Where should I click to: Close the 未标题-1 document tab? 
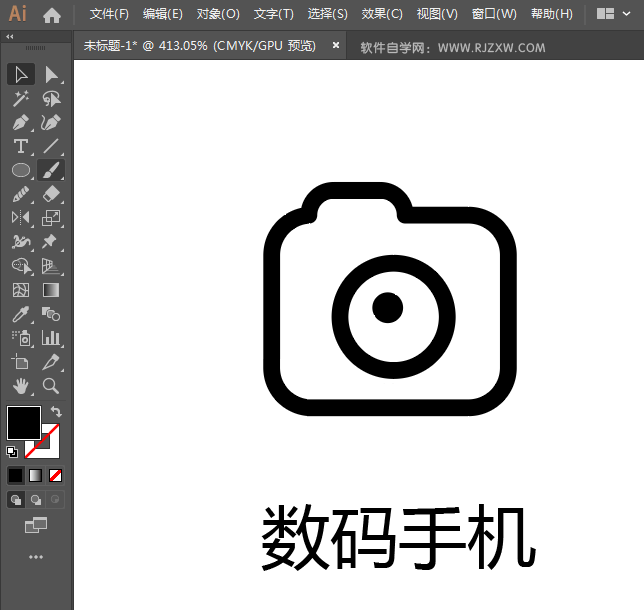point(336,45)
